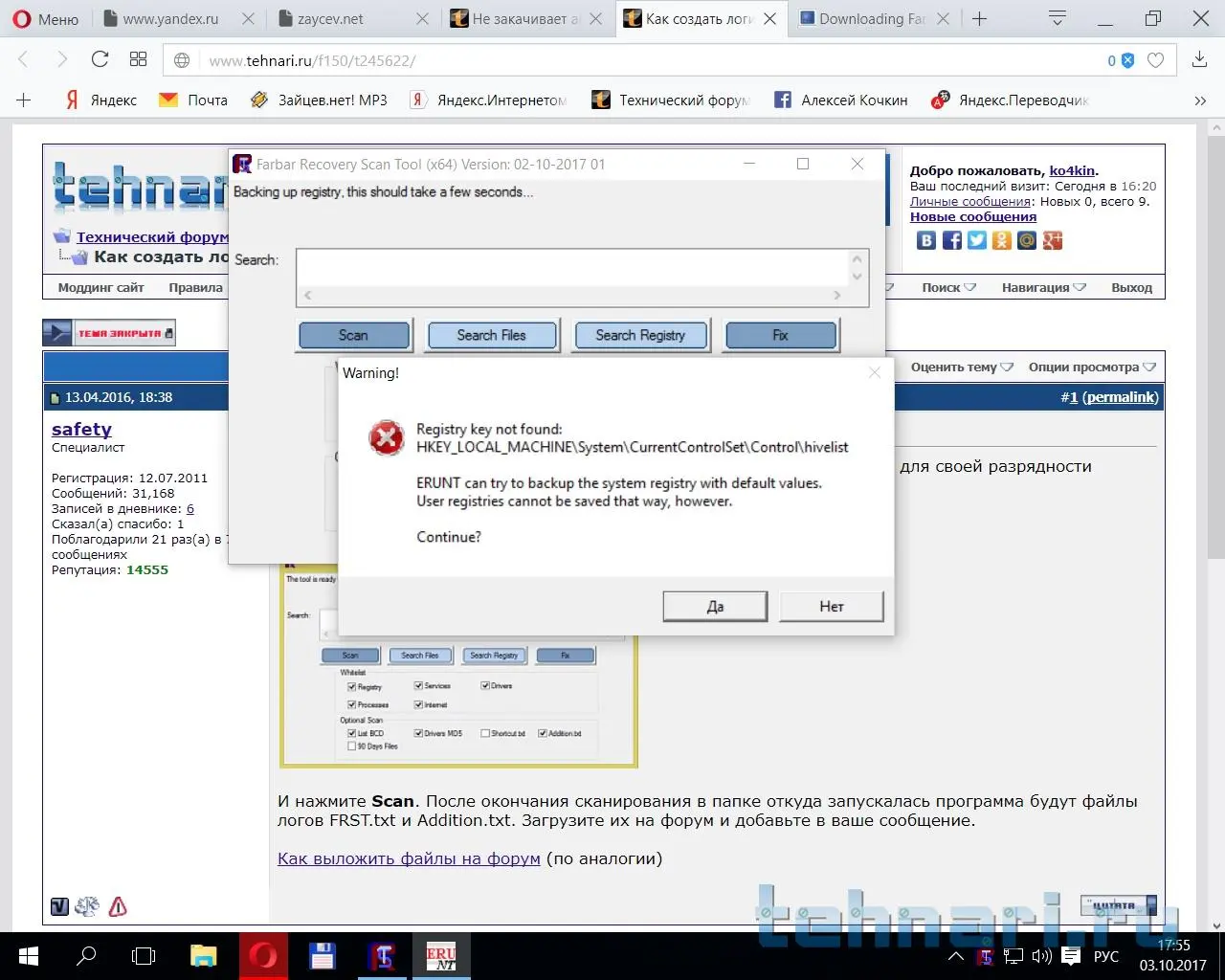This screenshot has width=1225, height=980.
Task: Open a new browser tab with plus
Action: [979, 19]
